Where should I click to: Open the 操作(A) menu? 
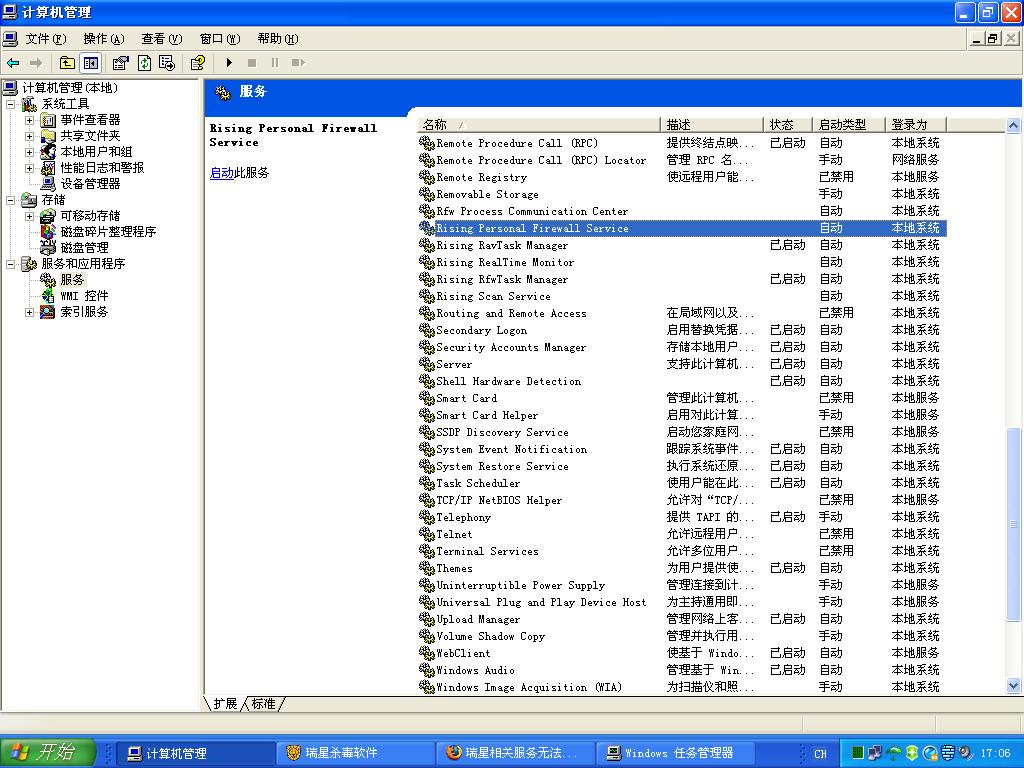103,39
